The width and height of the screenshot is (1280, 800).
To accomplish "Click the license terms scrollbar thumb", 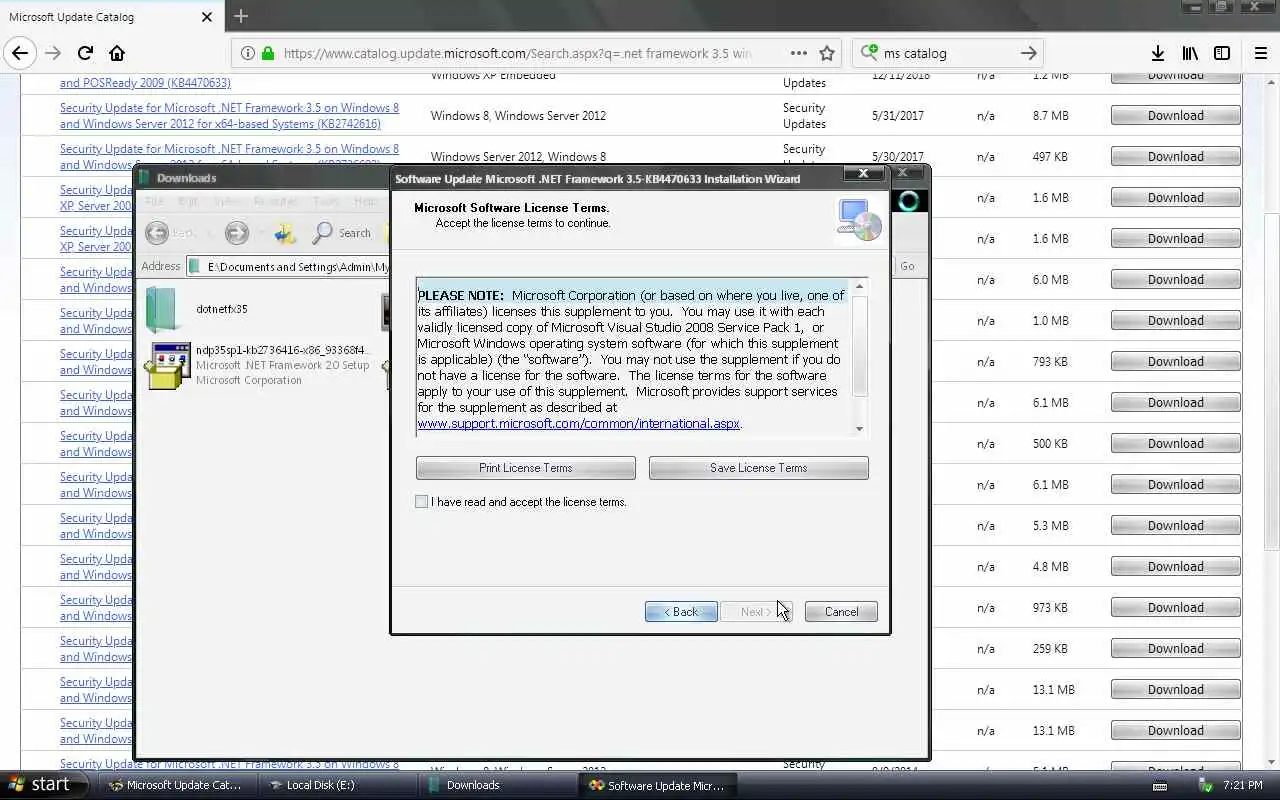I will click(859, 346).
